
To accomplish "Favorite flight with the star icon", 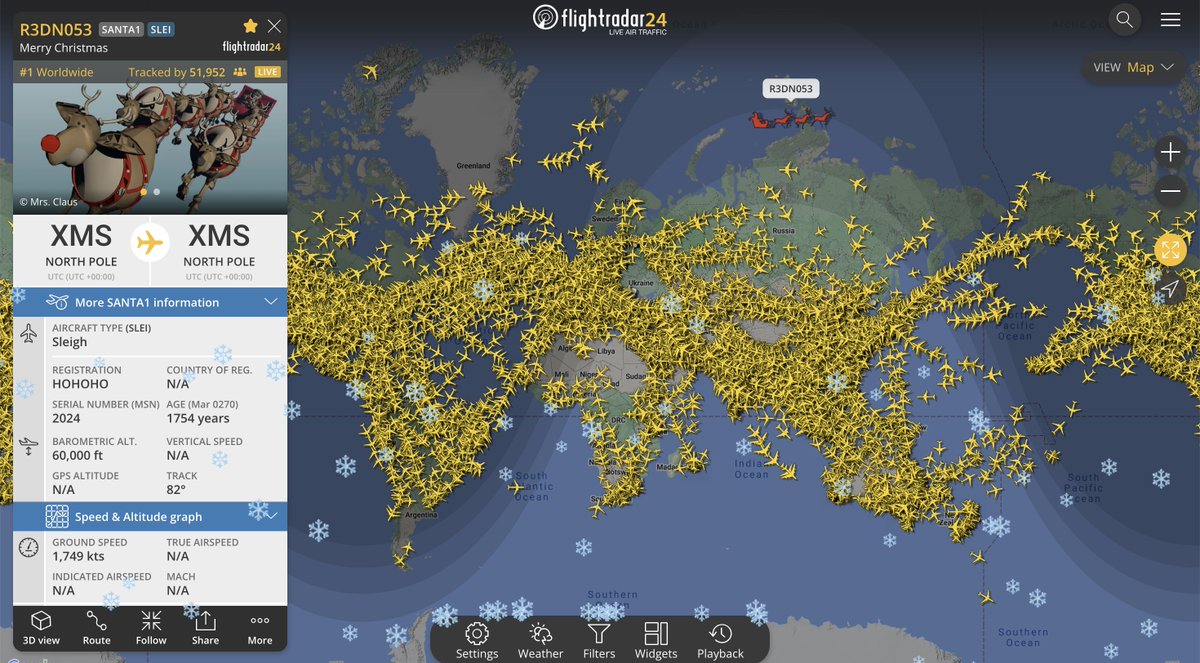I will [x=251, y=25].
